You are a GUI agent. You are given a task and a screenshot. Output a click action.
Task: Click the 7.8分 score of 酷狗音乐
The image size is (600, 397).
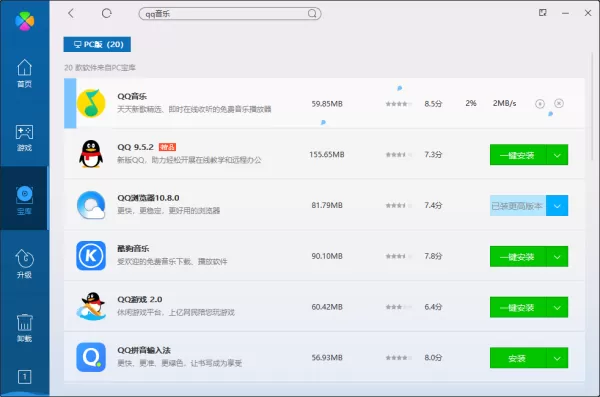(433, 256)
